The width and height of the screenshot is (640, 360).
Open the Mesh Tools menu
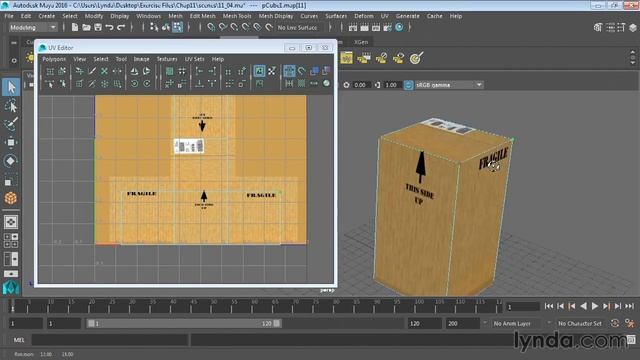(x=237, y=16)
